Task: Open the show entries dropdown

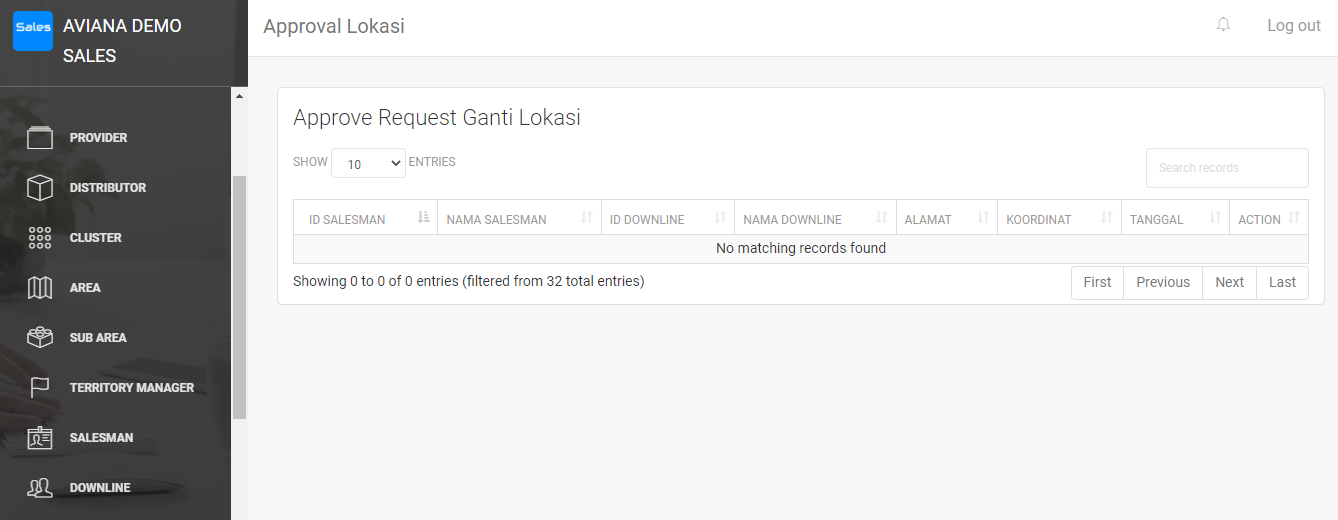Action: [x=368, y=163]
